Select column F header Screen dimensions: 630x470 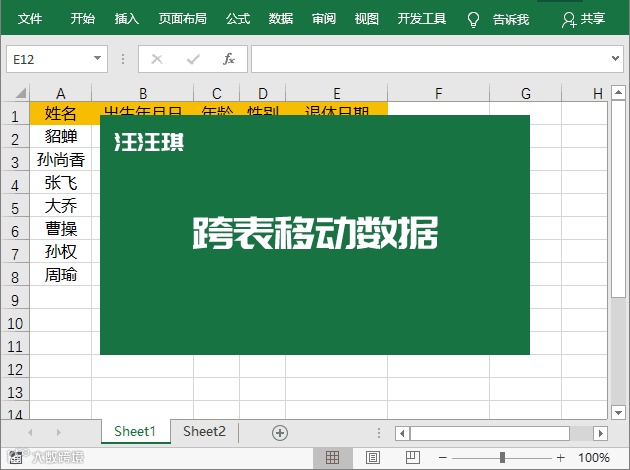pyautogui.click(x=438, y=93)
